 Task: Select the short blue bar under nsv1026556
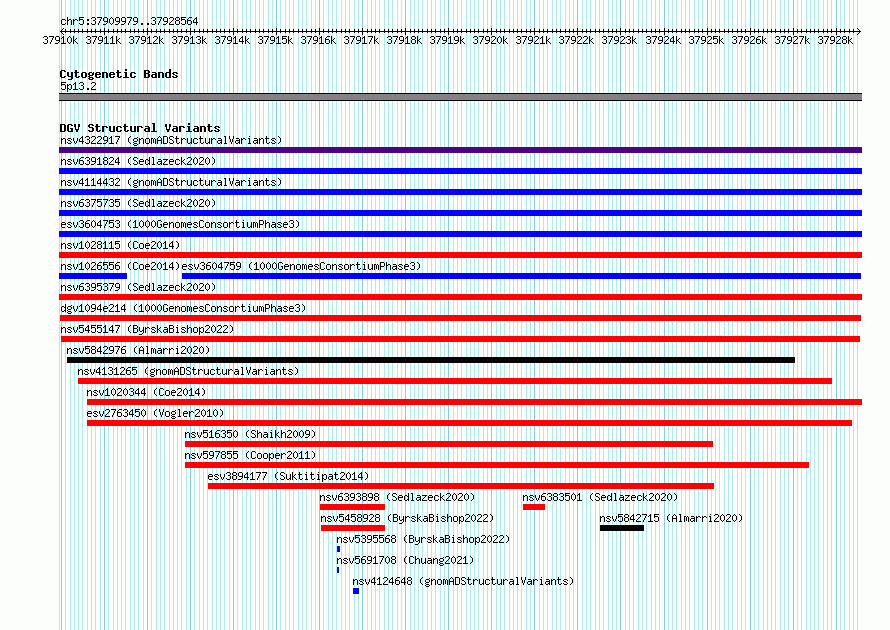[x=93, y=276]
